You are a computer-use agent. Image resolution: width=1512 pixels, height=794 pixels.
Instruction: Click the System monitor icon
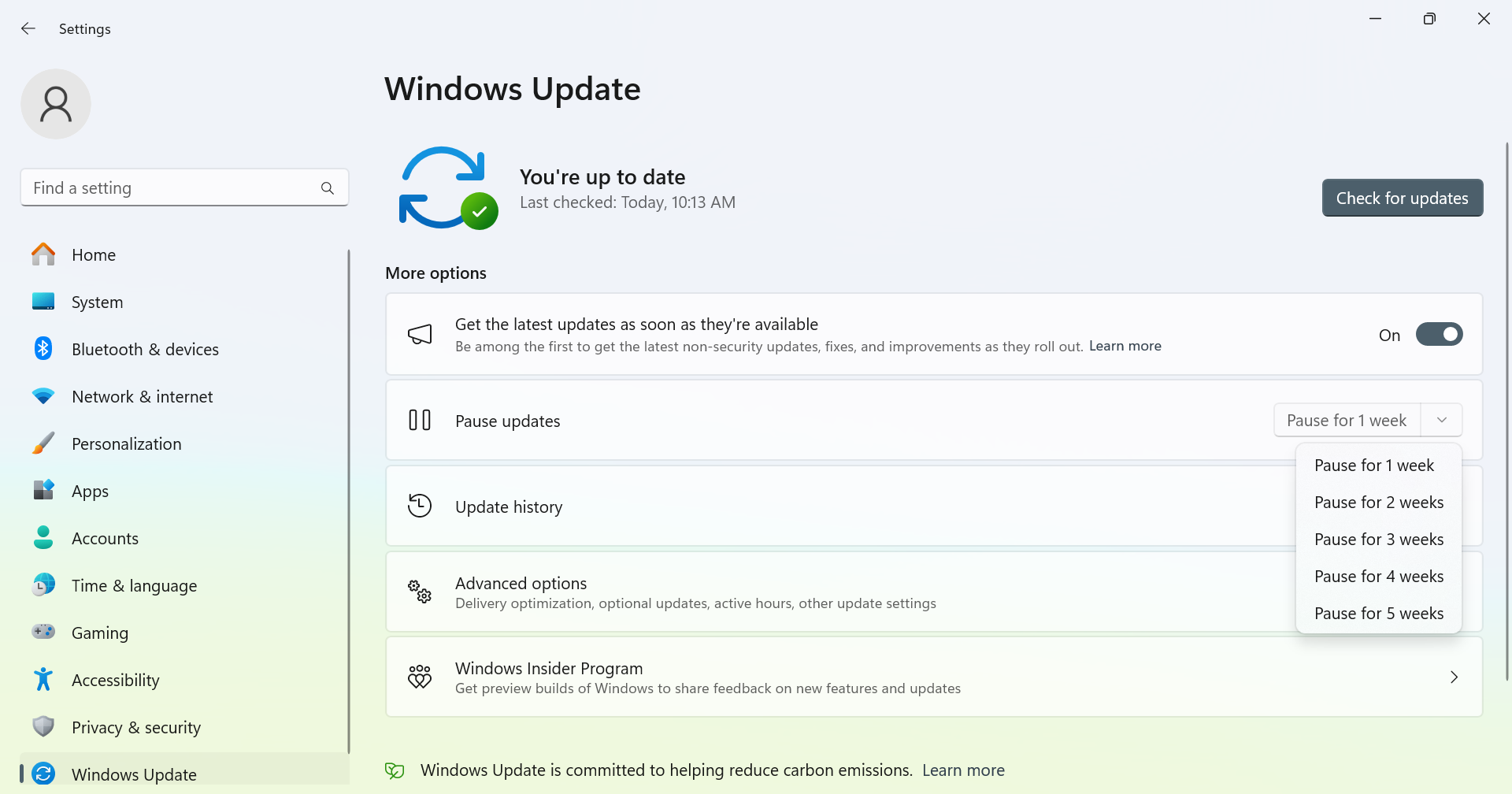click(x=43, y=302)
